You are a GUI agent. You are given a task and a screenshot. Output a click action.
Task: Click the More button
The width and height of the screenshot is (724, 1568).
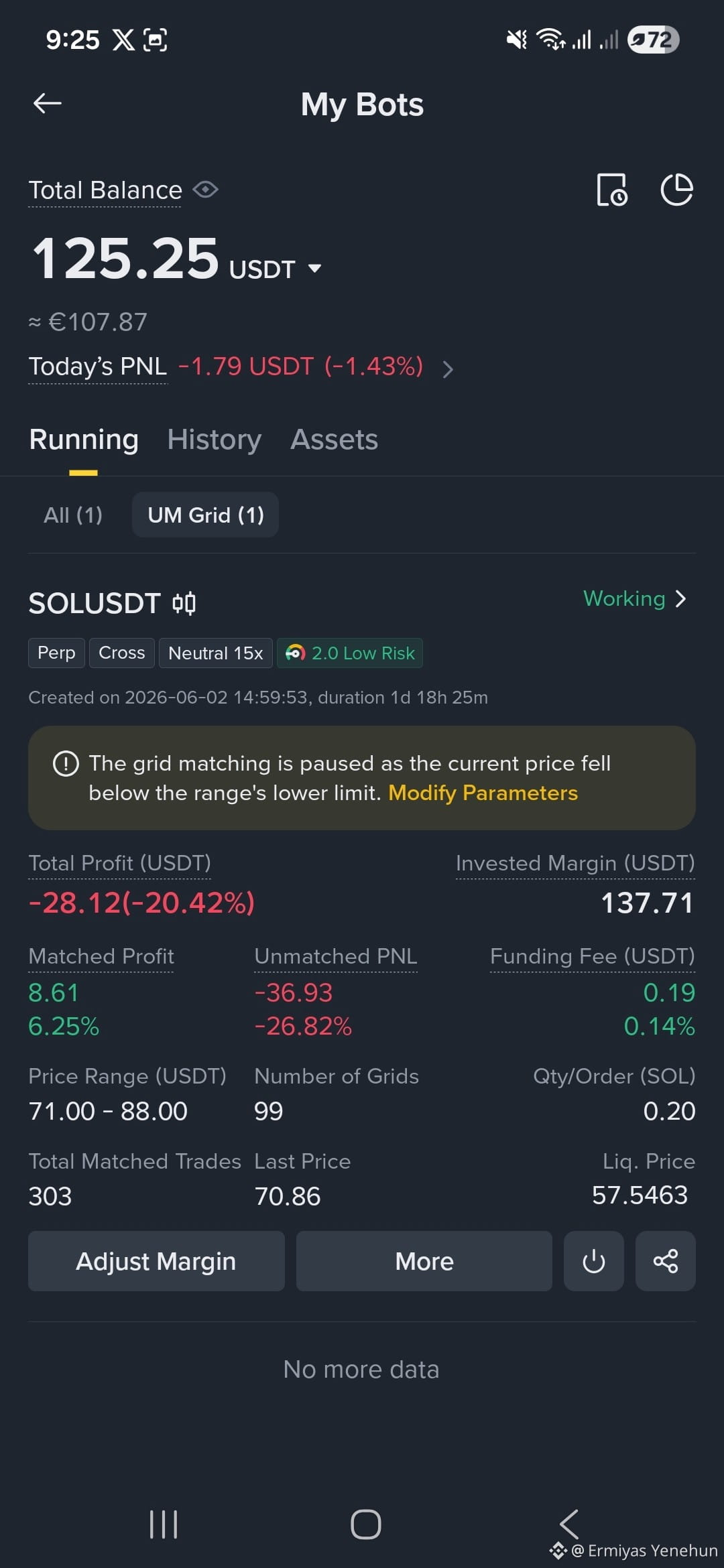pyautogui.click(x=424, y=1261)
